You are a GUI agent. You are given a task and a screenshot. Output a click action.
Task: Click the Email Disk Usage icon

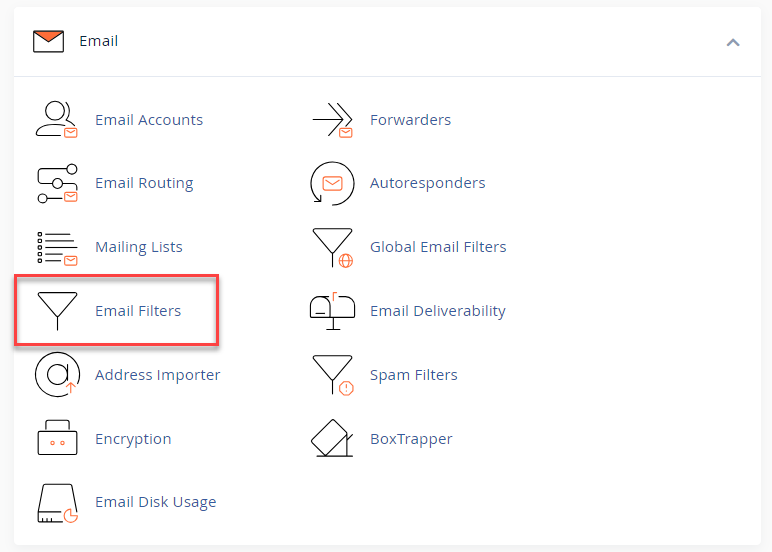[x=56, y=503]
